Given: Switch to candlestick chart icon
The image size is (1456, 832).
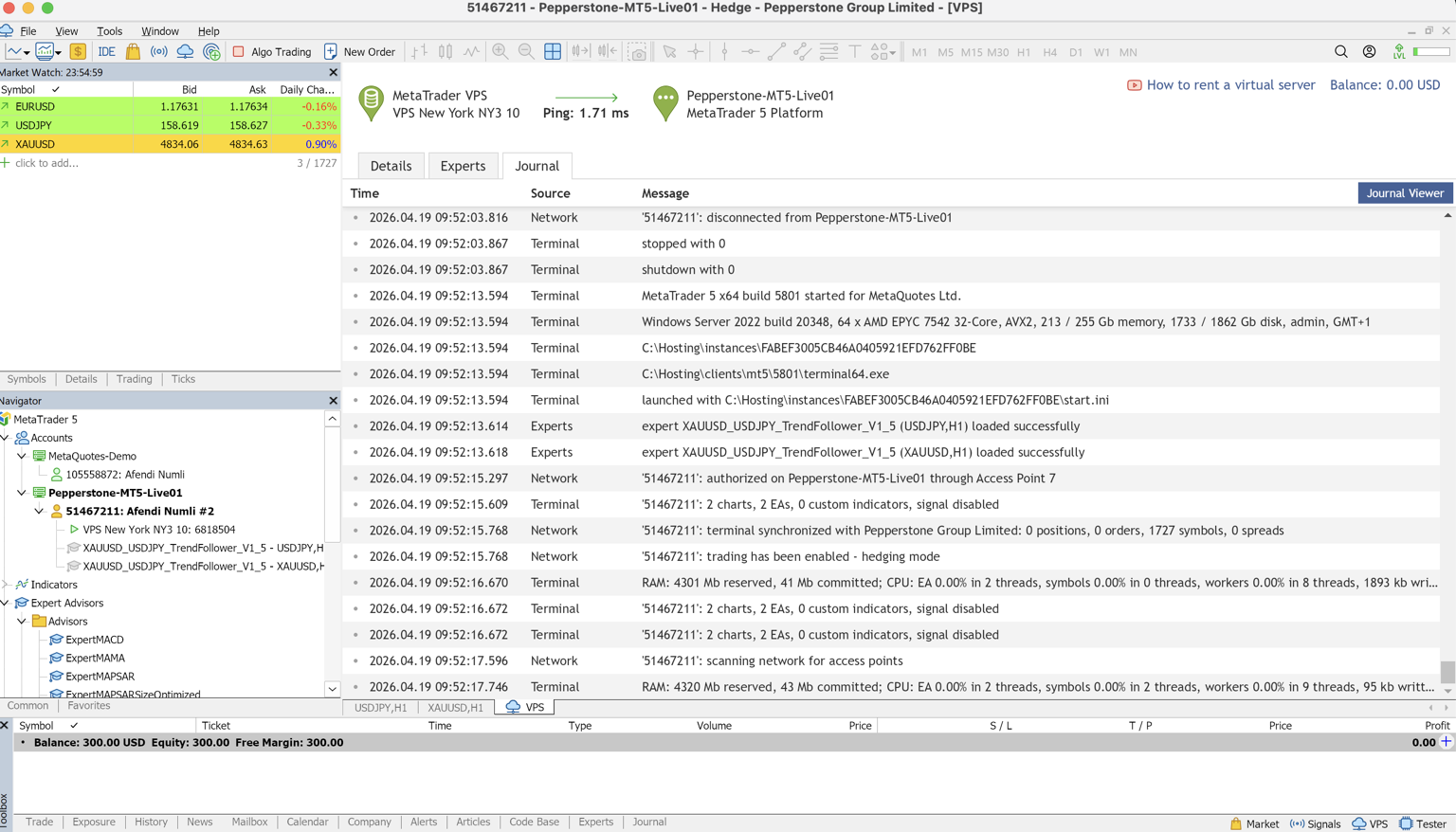Looking at the screenshot, I should coord(446,52).
